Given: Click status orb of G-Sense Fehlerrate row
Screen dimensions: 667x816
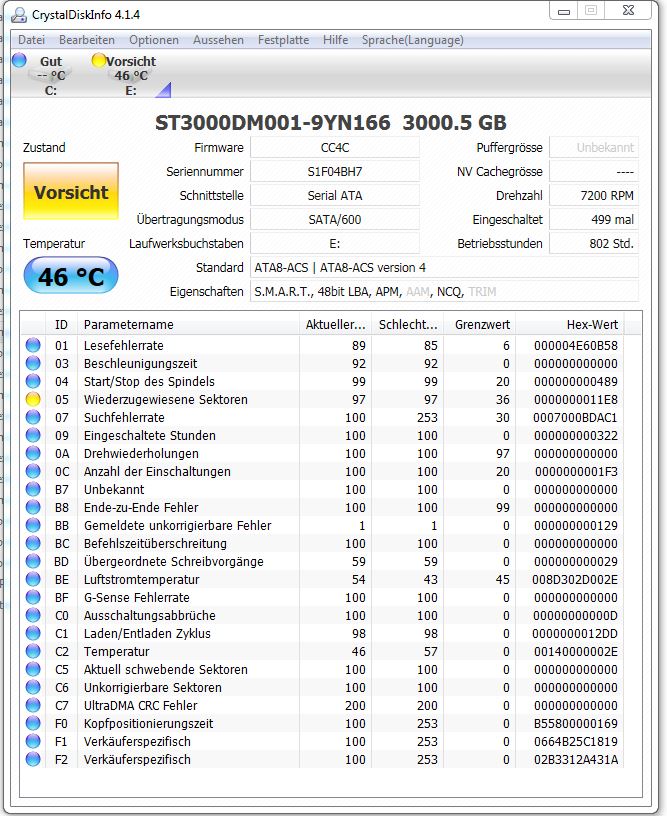Looking at the screenshot, I should click(x=33, y=597).
